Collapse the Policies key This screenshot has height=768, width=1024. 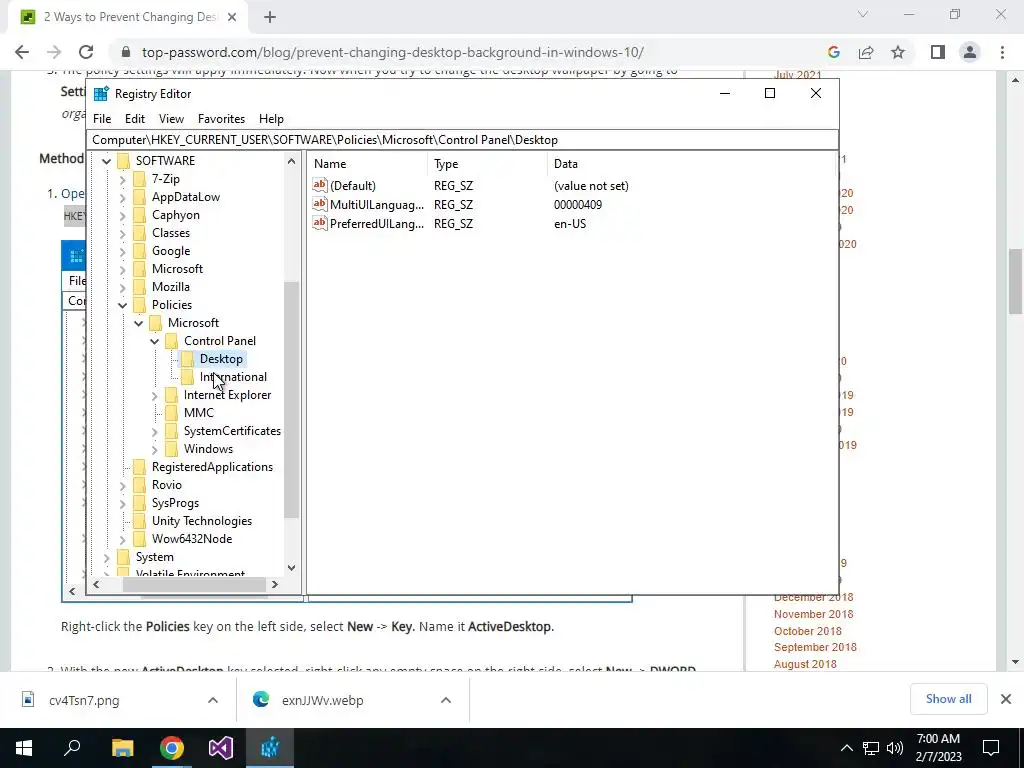[122, 305]
